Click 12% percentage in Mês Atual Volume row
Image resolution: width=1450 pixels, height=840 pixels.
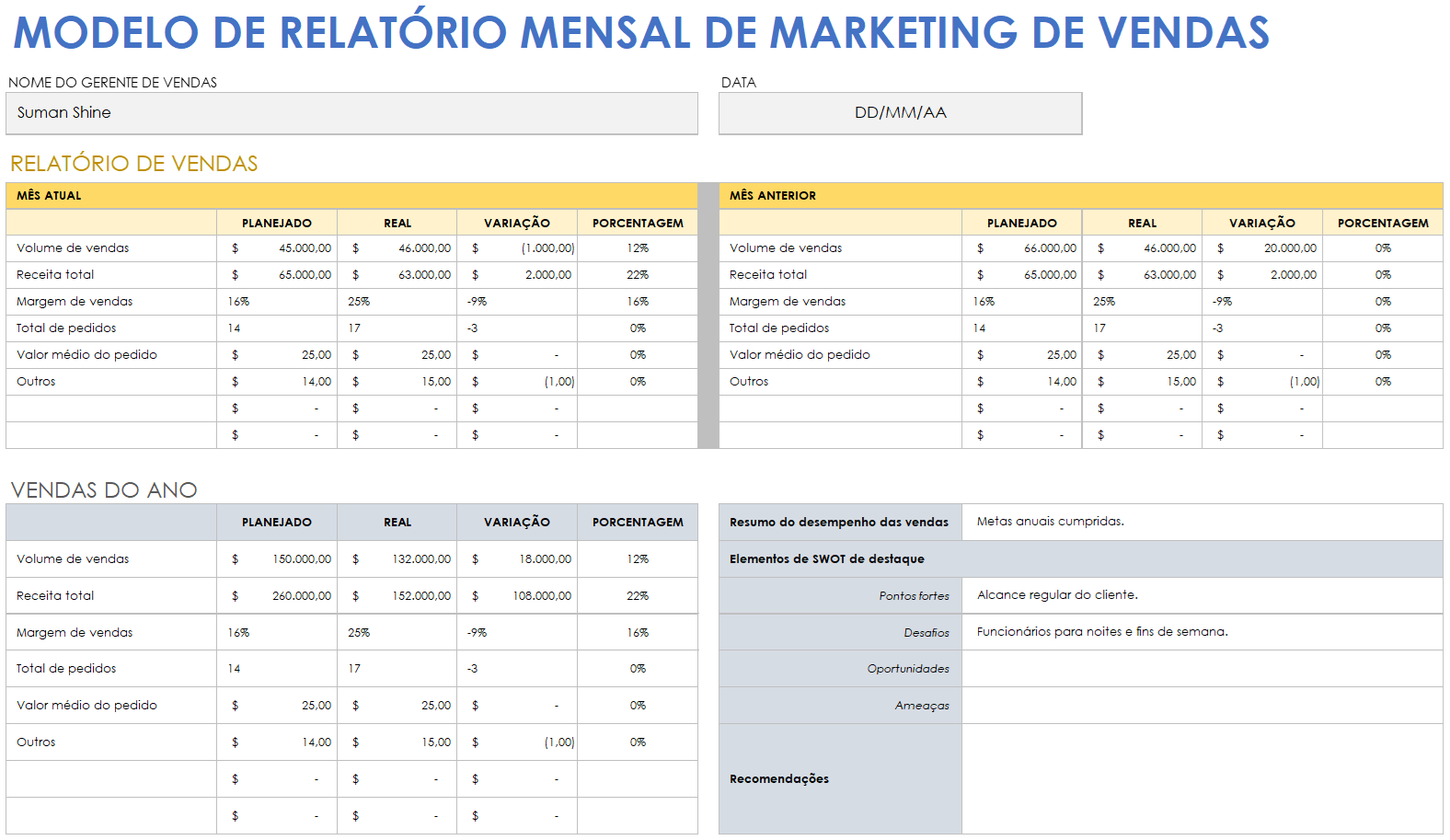tap(638, 248)
